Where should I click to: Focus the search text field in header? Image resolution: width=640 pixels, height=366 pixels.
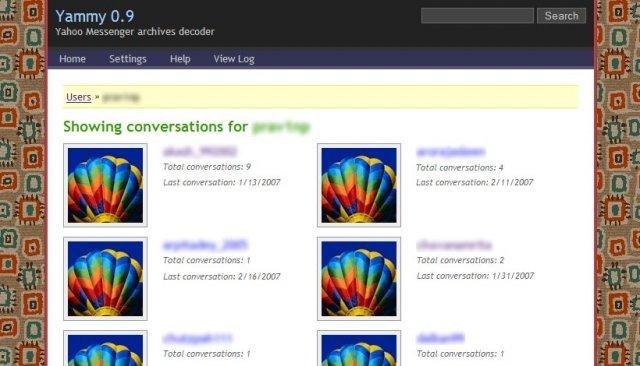pos(477,16)
